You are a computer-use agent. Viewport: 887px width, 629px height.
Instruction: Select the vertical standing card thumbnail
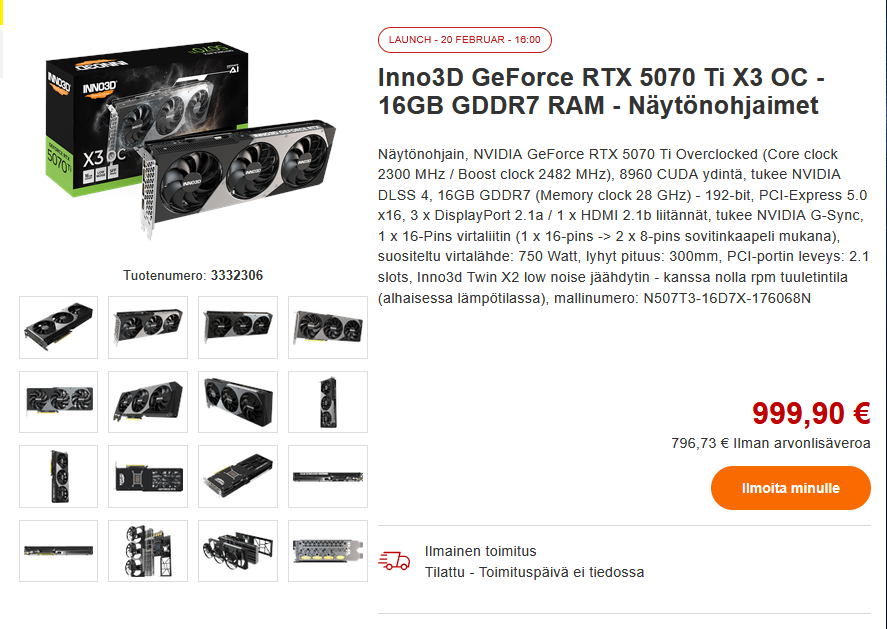328,402
